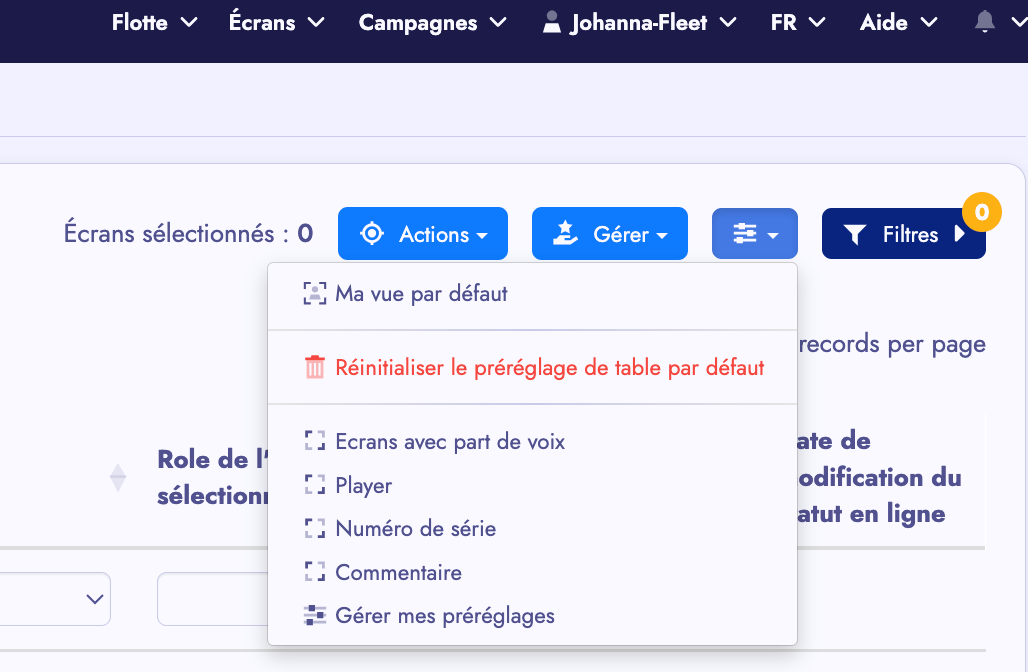The width and height of the screenshot is (1028, 672).
Task: Expand the FR language selector
Action: [798, 22]
